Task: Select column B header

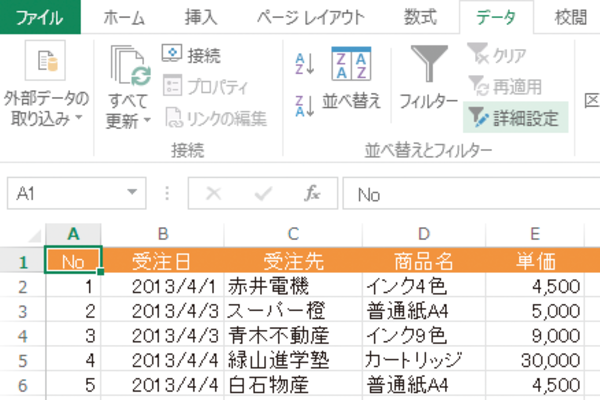Action: (163, 234)
